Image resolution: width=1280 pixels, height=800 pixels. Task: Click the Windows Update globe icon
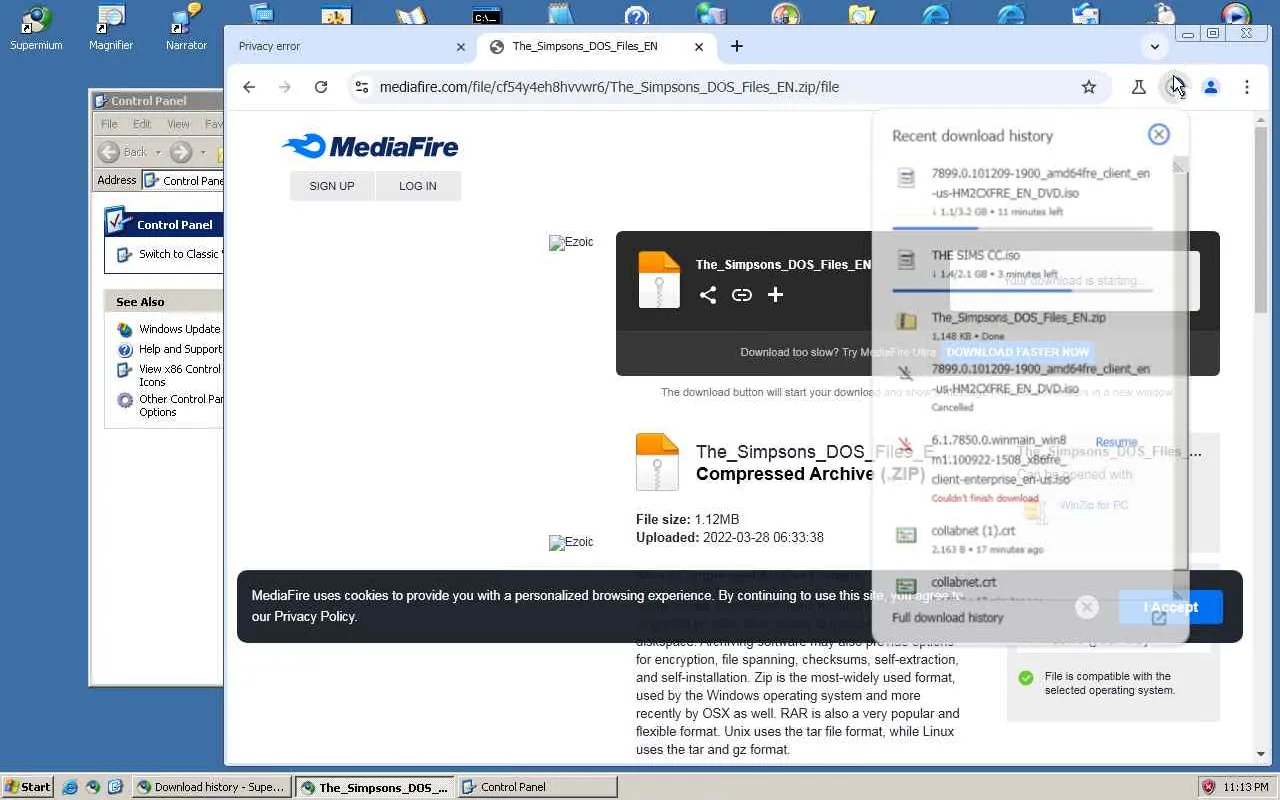[125, 330]
